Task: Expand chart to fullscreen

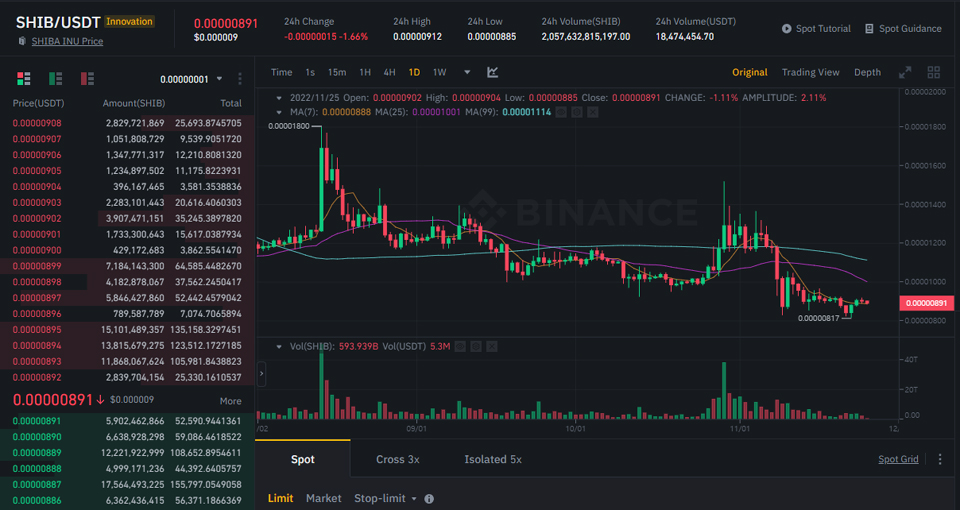Action: coord(905,72)
